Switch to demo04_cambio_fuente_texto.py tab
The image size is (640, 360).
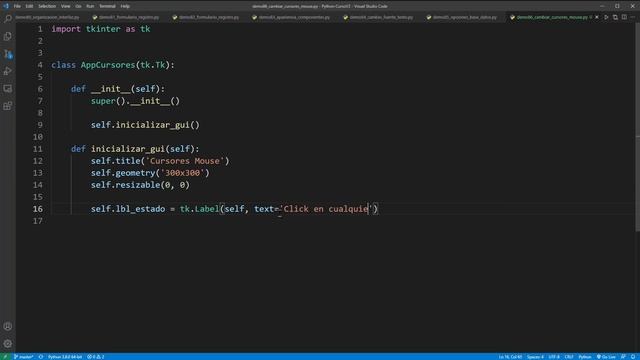click(379, 18)
